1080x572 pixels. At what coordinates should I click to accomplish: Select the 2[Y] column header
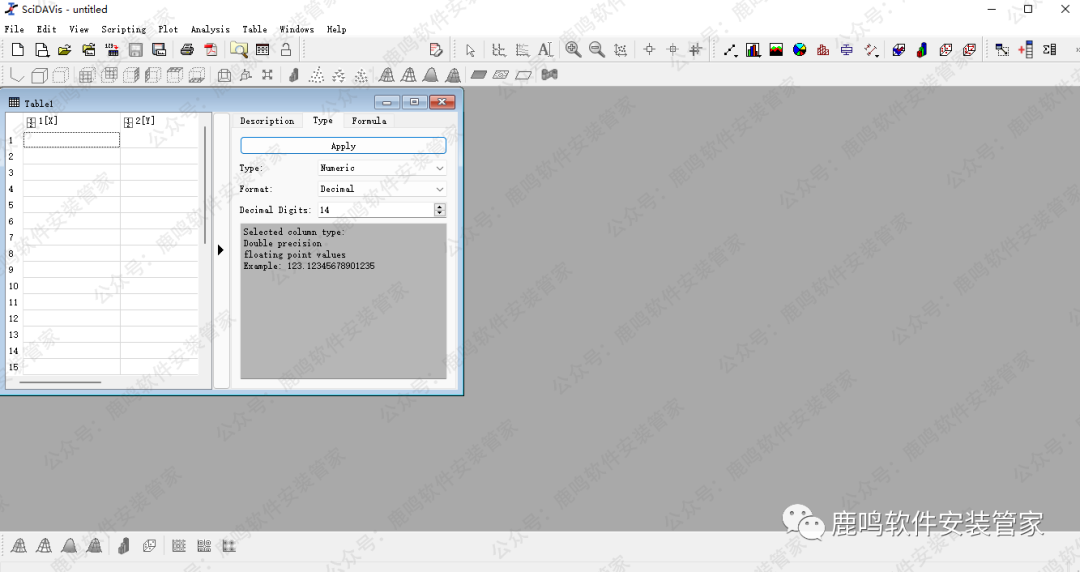(x=158, y=121)
